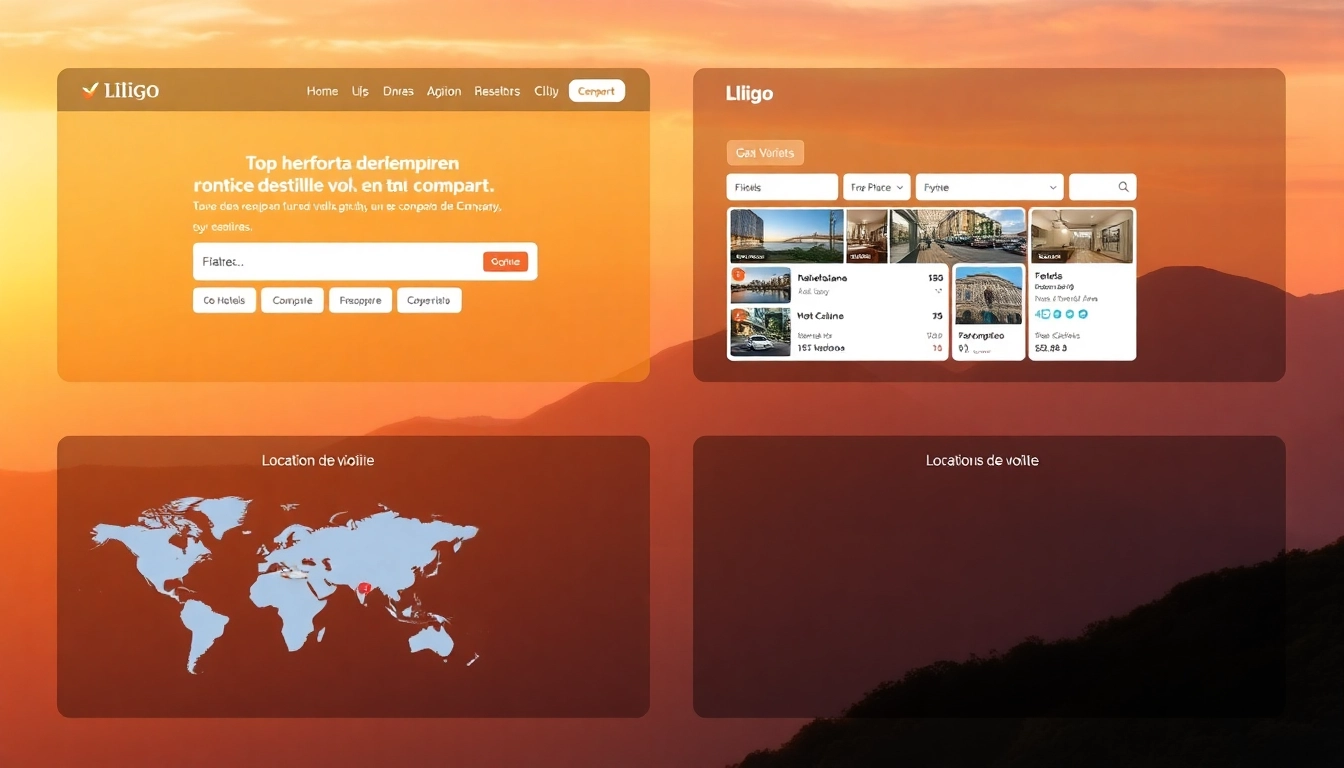Click the orange badge on white car thumbnail
The height and width of the screenshot is (768, 1344).
[x=739, y=315]
